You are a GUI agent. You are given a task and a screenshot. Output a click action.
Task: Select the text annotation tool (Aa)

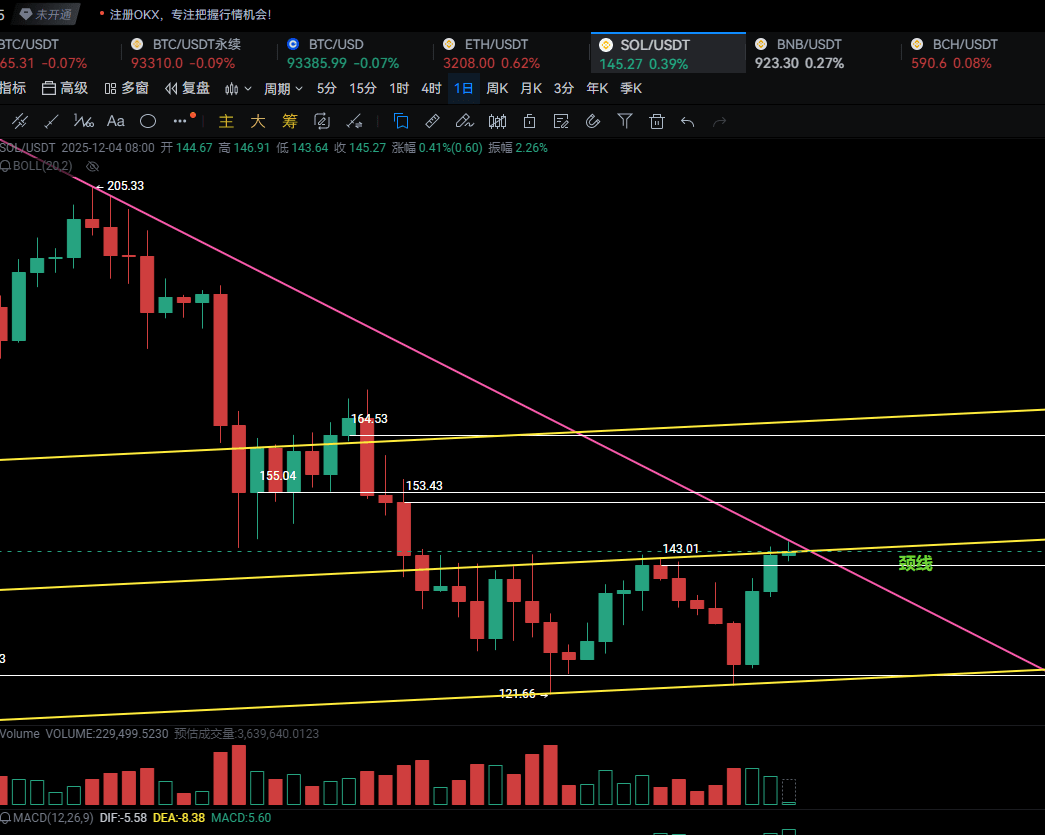point(116,122)
